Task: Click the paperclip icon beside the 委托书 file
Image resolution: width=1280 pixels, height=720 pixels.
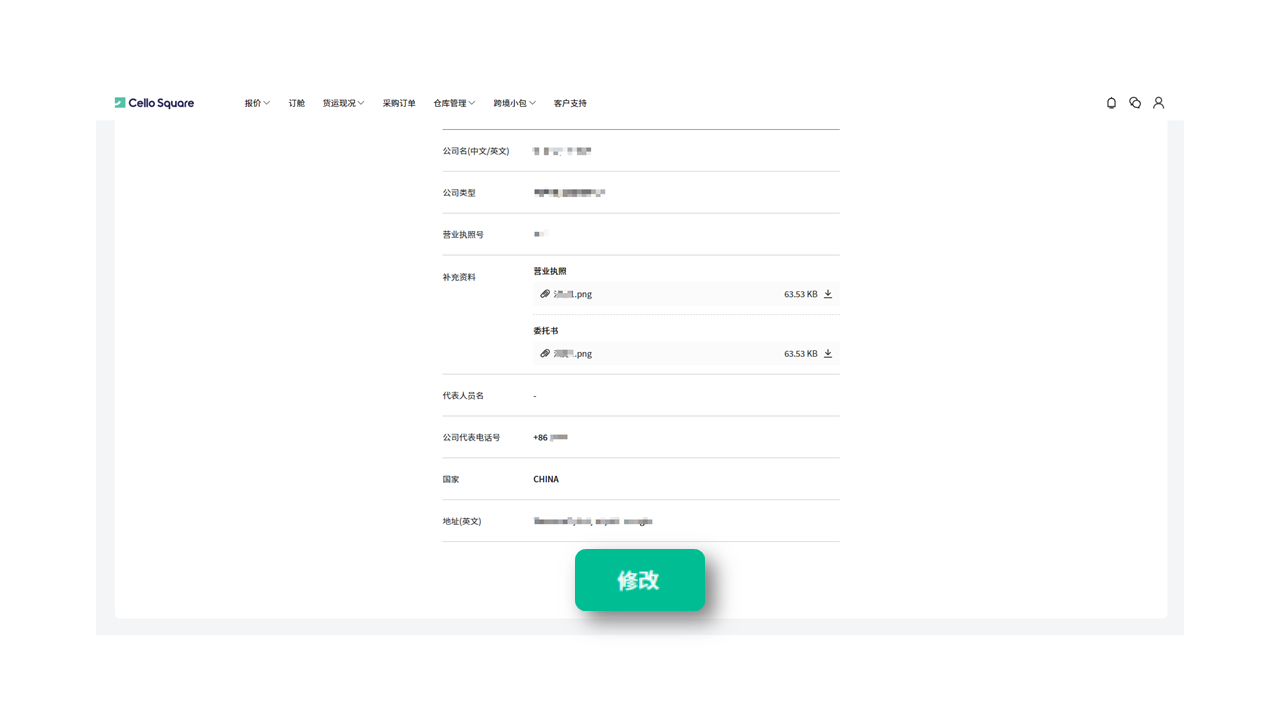Action: 545,353
